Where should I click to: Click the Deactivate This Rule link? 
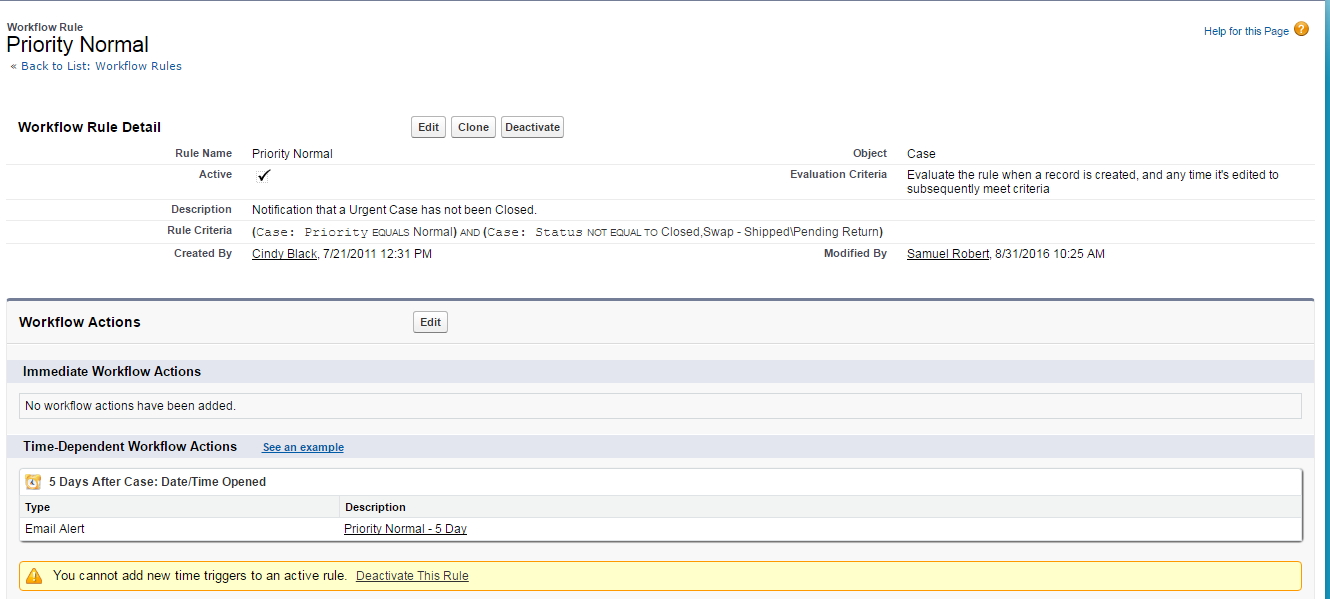click(x=412, y=576)
